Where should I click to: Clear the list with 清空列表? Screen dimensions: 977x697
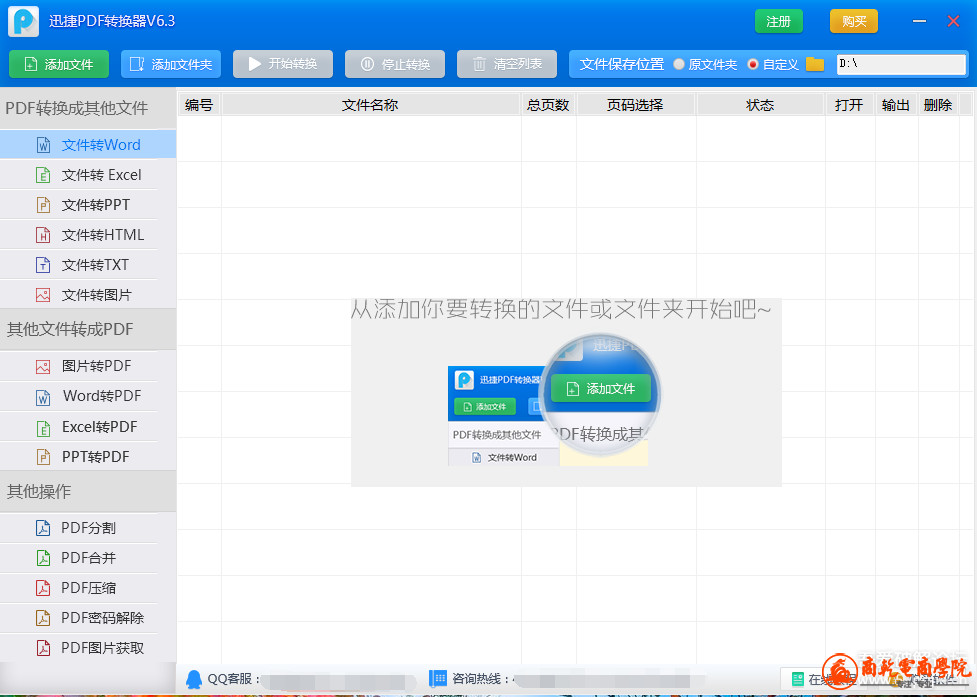pos(507,64)
